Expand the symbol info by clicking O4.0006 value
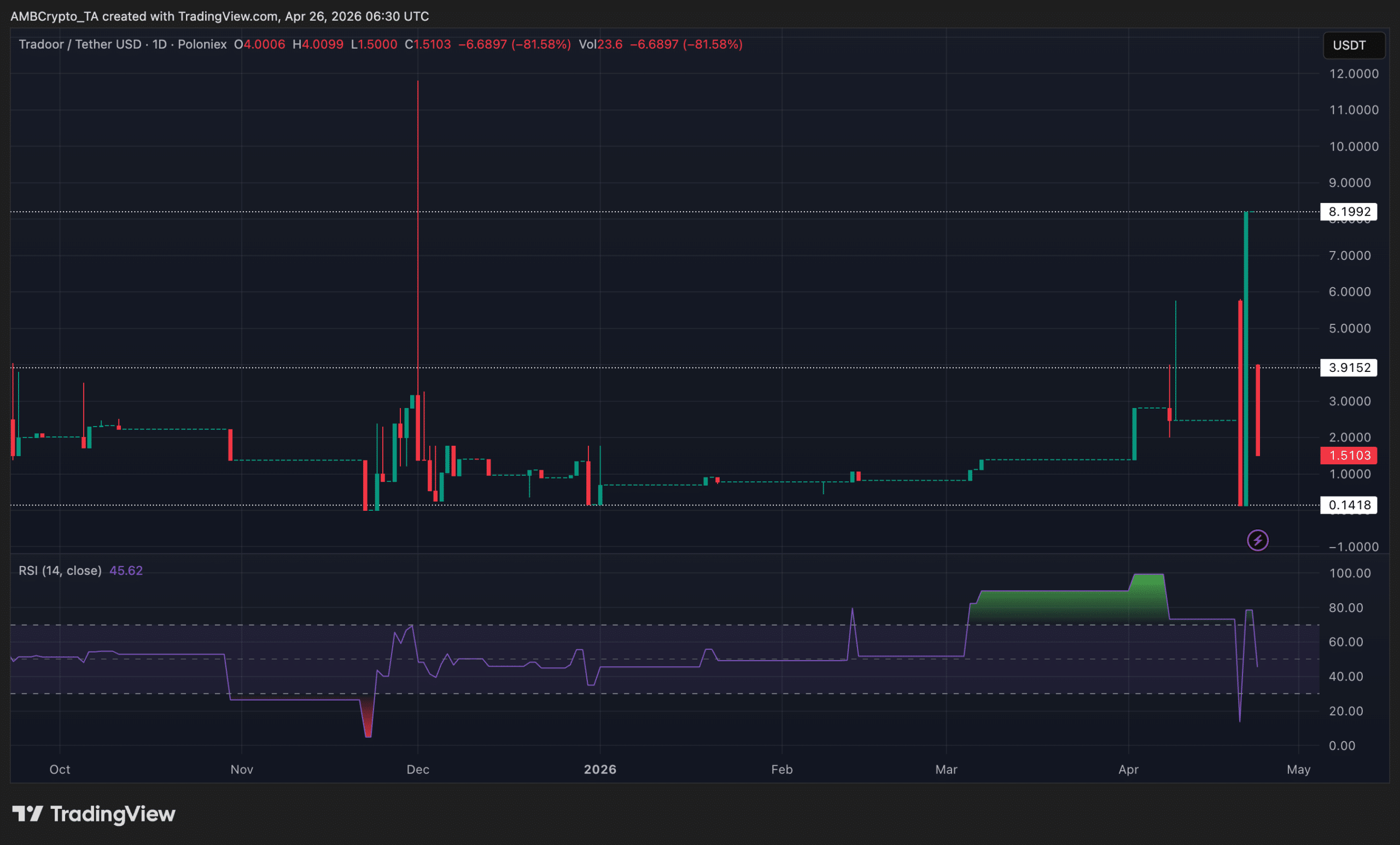The height and width of the screenshot is (845, 1400). click(260, 44)
